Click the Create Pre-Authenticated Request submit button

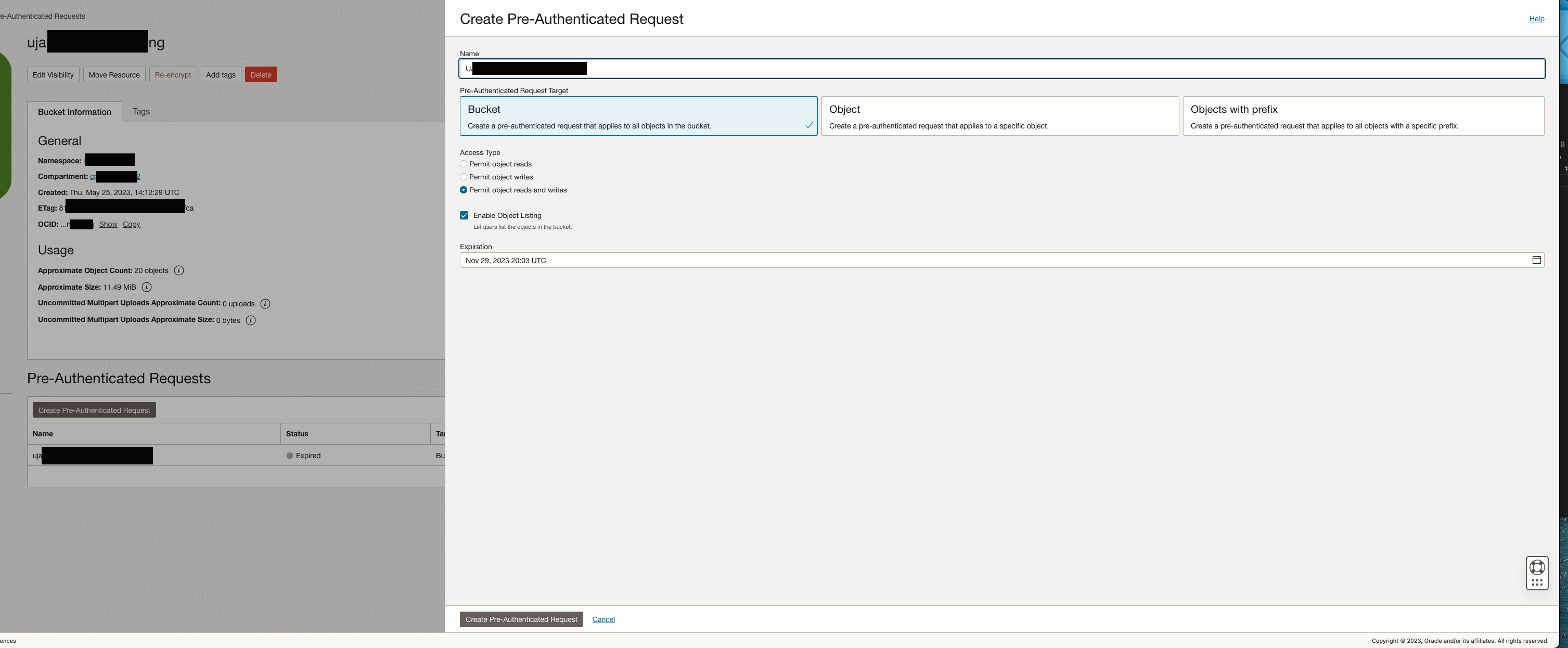pos(520,619)
